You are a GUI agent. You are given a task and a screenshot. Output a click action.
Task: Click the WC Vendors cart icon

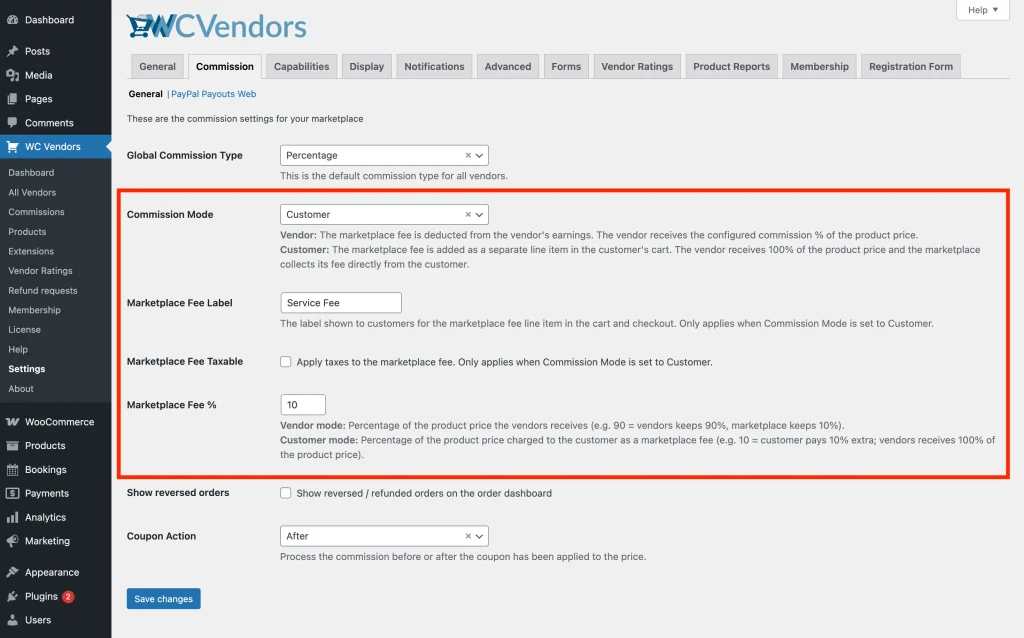click(12, 146)
